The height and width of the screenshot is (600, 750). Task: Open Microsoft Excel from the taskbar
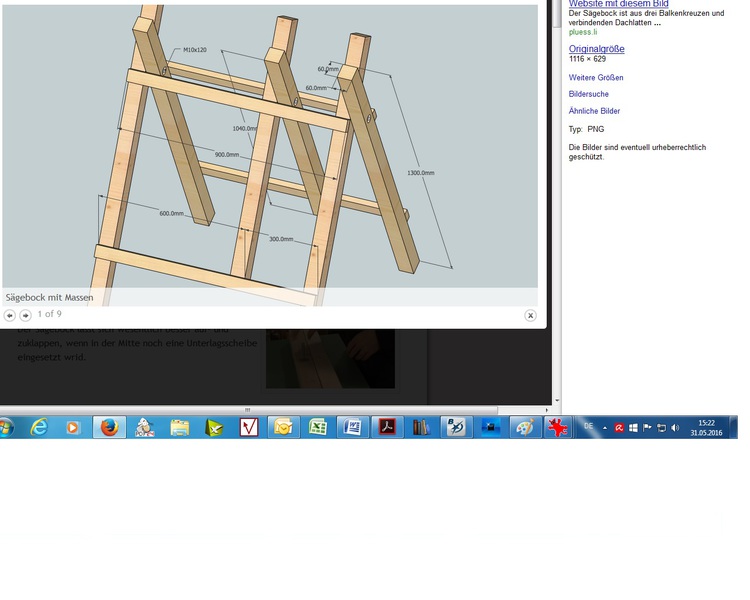click(318, 427)
